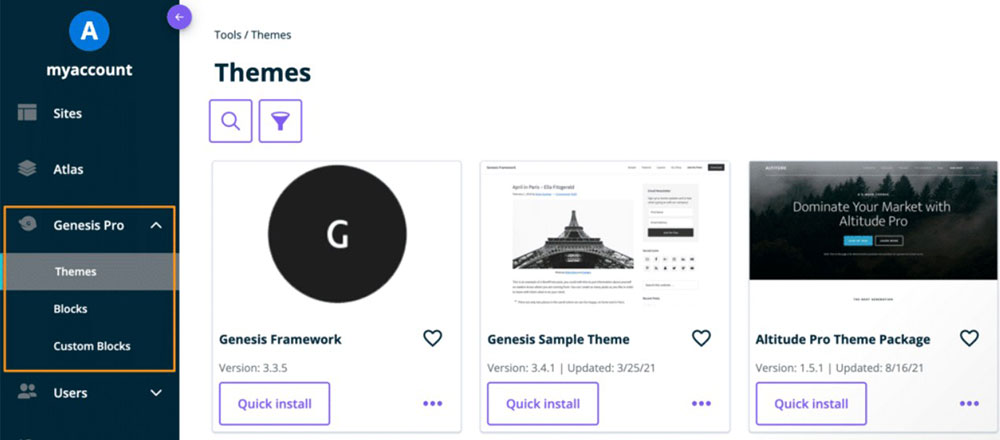This screenshot has width=1000, height=440.
Task: Favorite the Altitude Pro Theme Package
Action: point(969,338)
